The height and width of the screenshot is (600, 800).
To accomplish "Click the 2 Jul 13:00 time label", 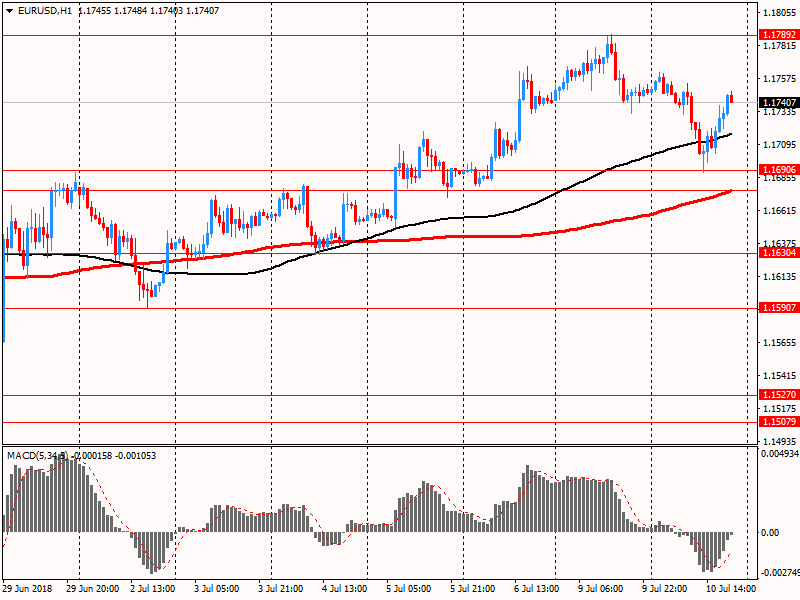I will (x=153, y=590).
